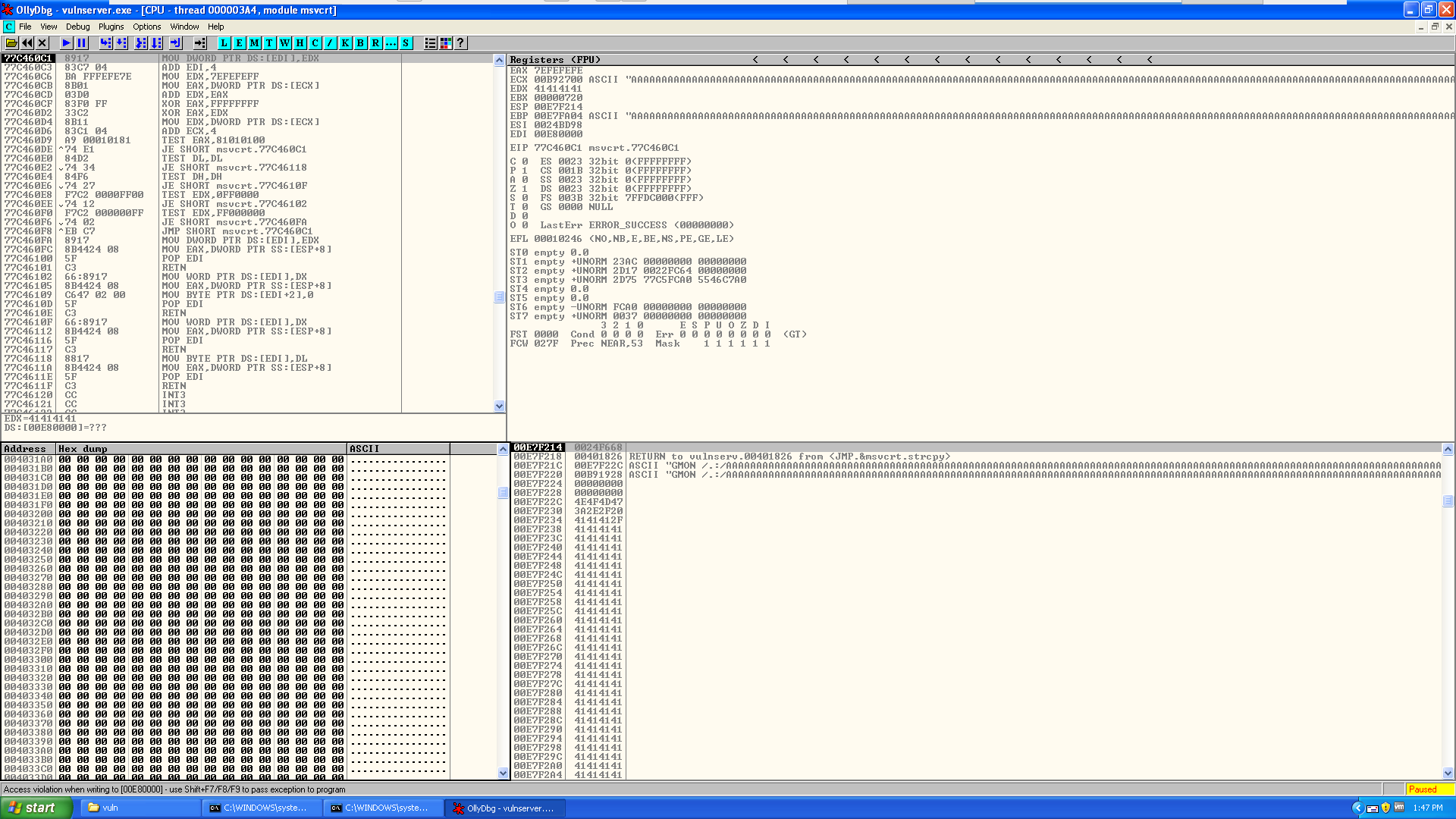The height and width of the screenshot is (819, 1456).
Task: Open the Call stack (K) window
Action: pyautogui.click(x=345, y=43)
